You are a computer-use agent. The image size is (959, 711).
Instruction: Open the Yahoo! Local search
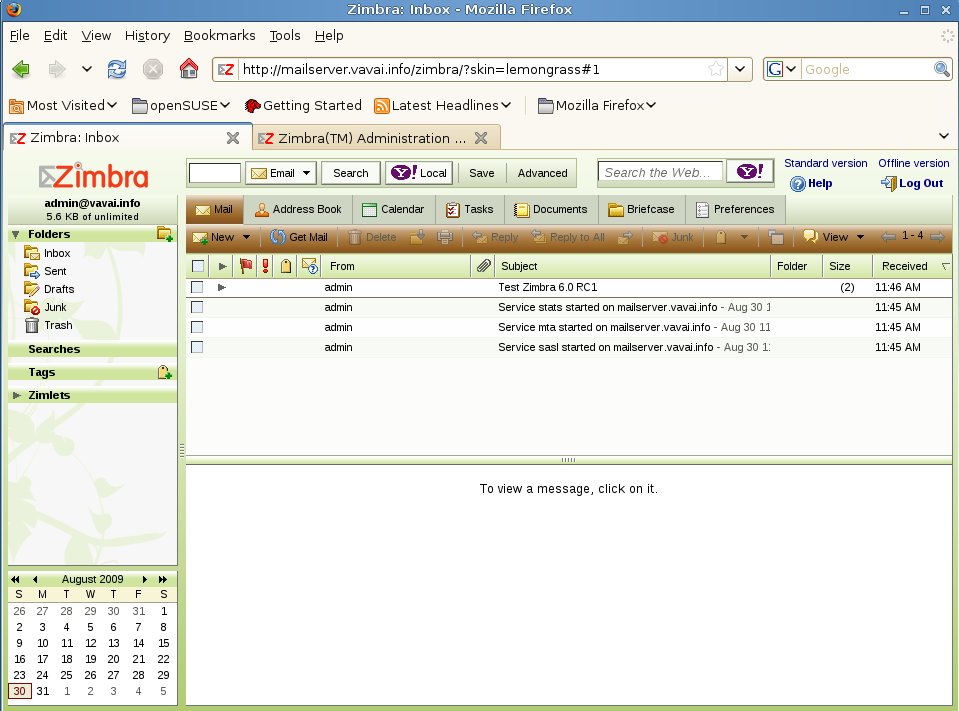(419, 172)
